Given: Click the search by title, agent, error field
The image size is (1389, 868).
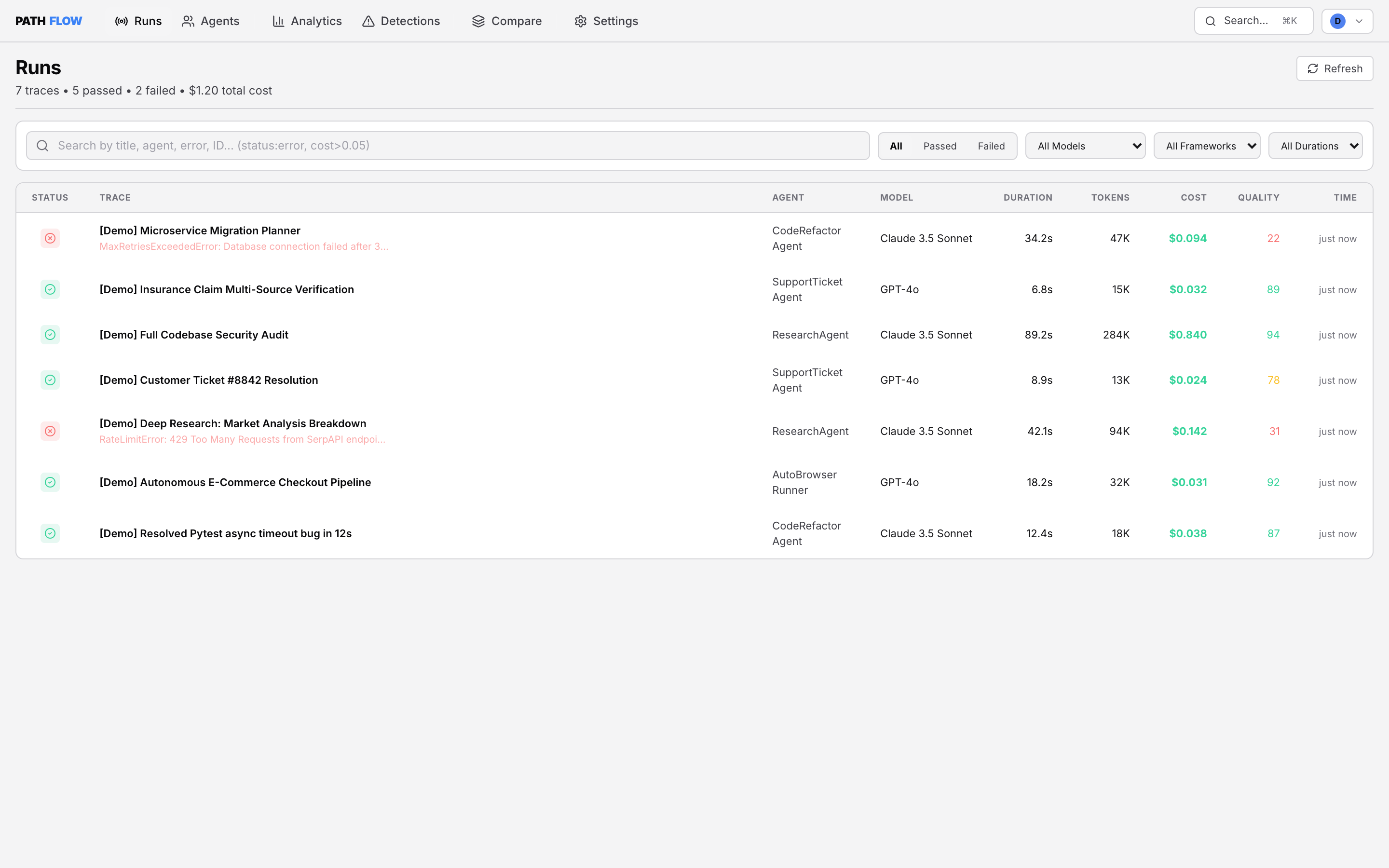Looking at the screenshot, I should coord(448,146).
